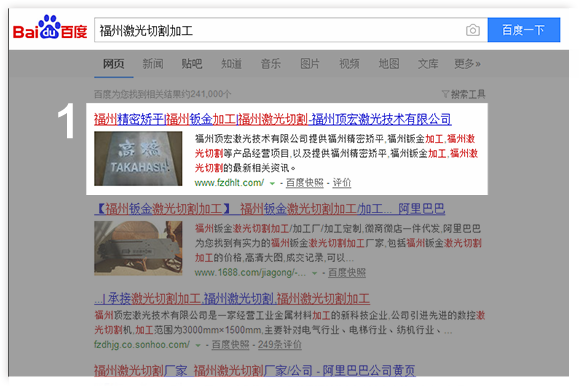Open camera image search icon

coord(473,30)
